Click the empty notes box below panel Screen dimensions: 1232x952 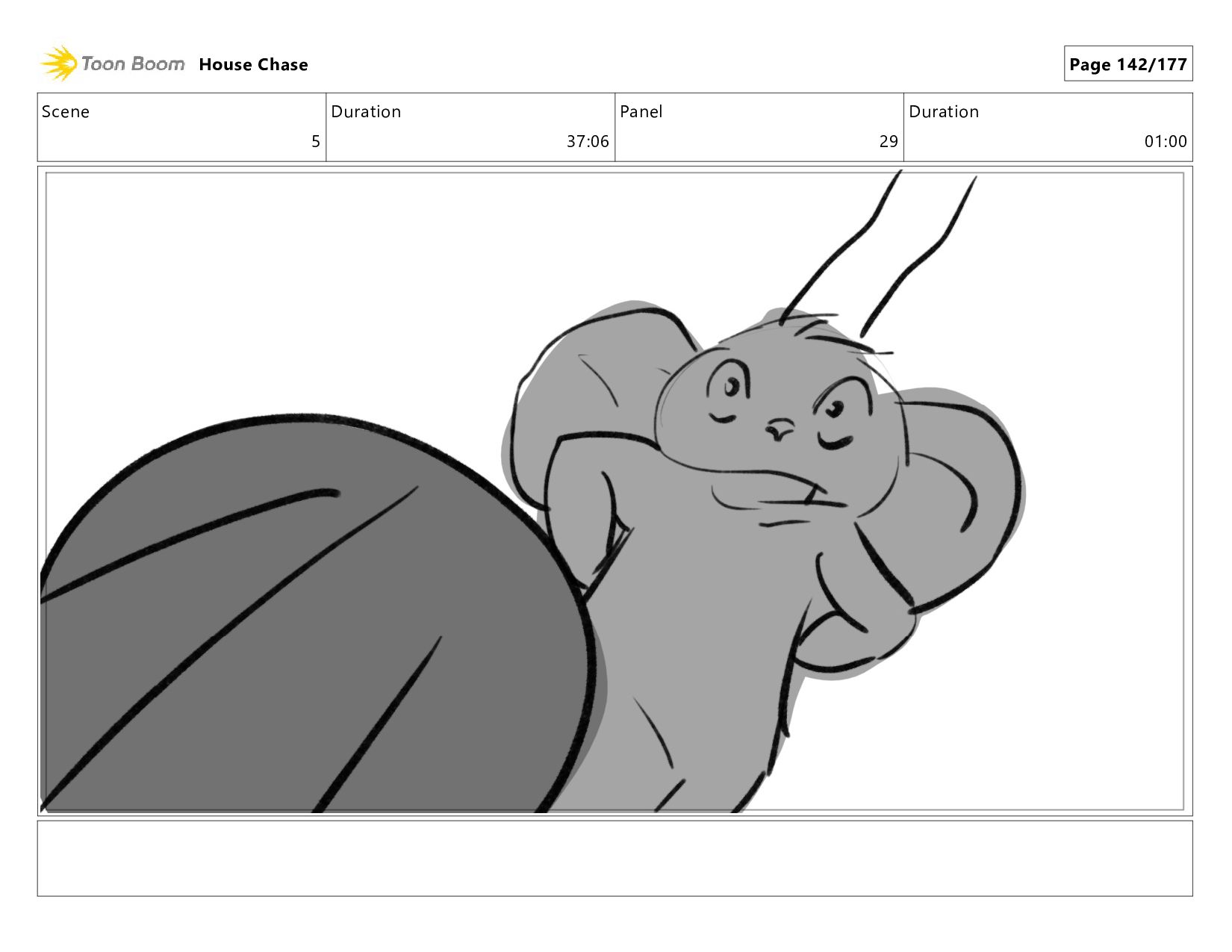[x=615, y=859]
